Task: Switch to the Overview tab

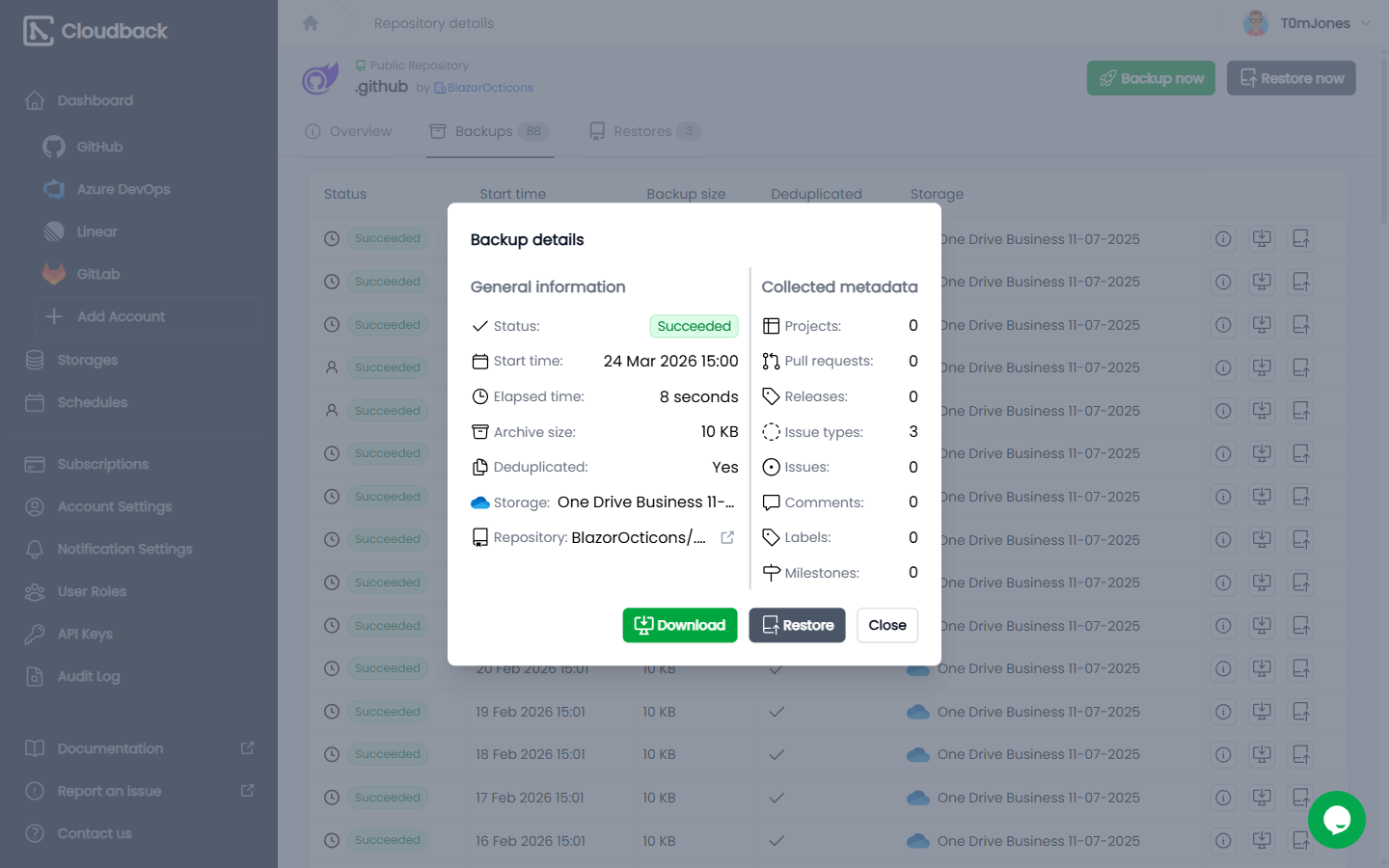Action: [348, 131]
